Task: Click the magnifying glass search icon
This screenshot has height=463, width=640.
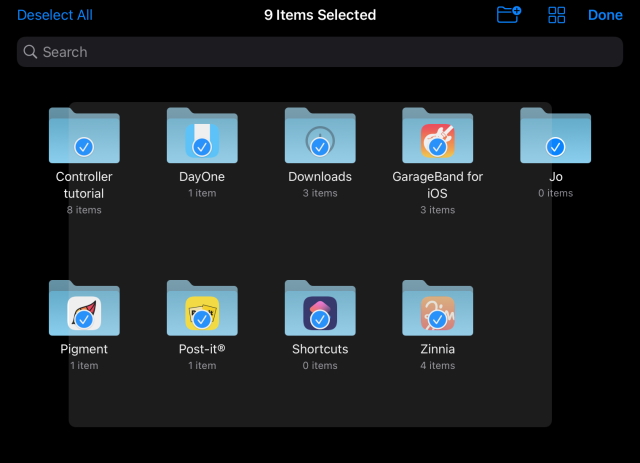Action: (x=30, y=52)
